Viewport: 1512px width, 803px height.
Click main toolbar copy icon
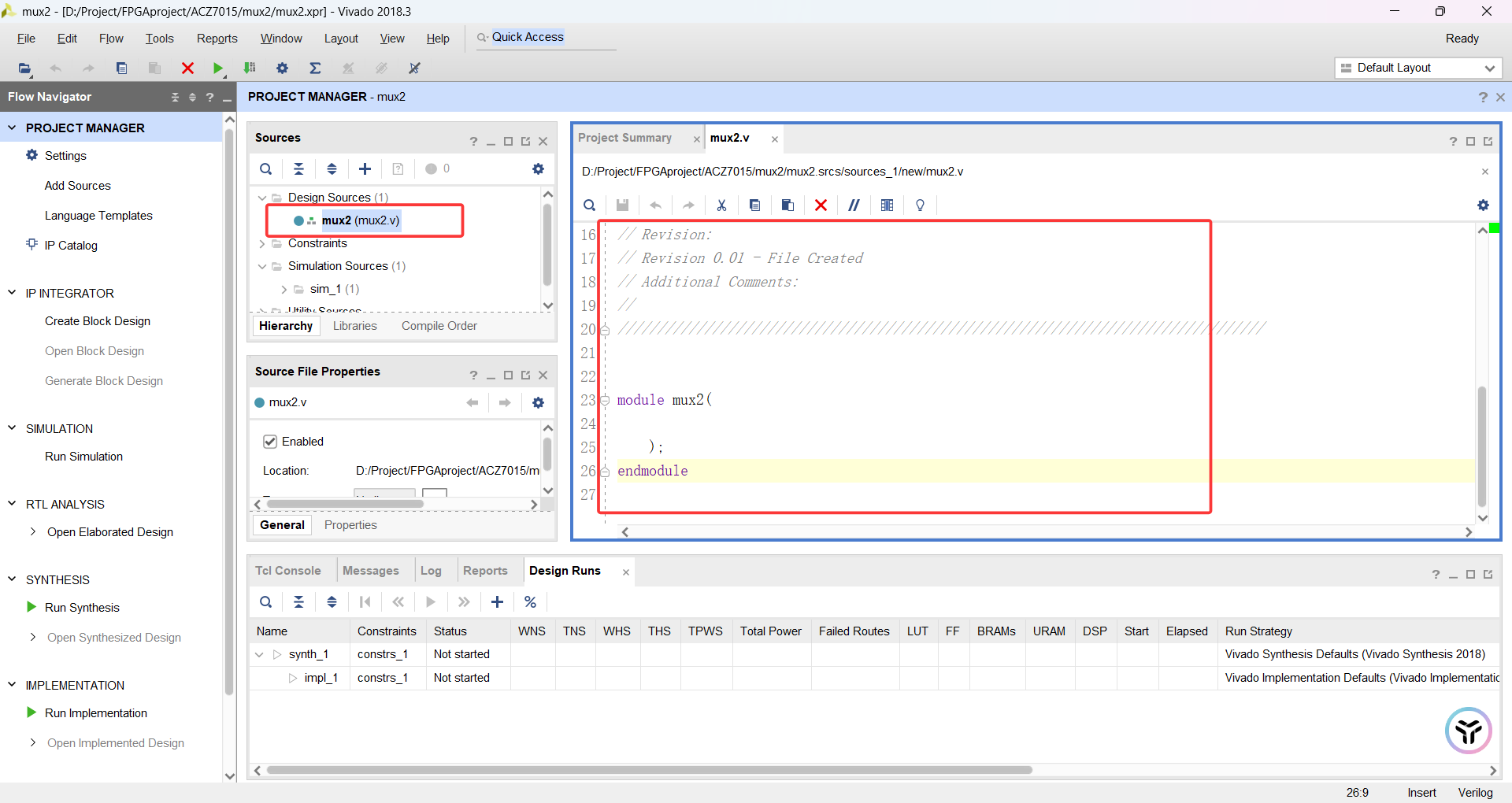[121, 68]
